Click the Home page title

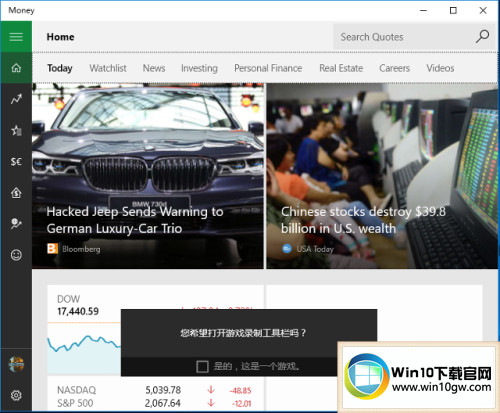pyautogui.click(x=60, y=37)
